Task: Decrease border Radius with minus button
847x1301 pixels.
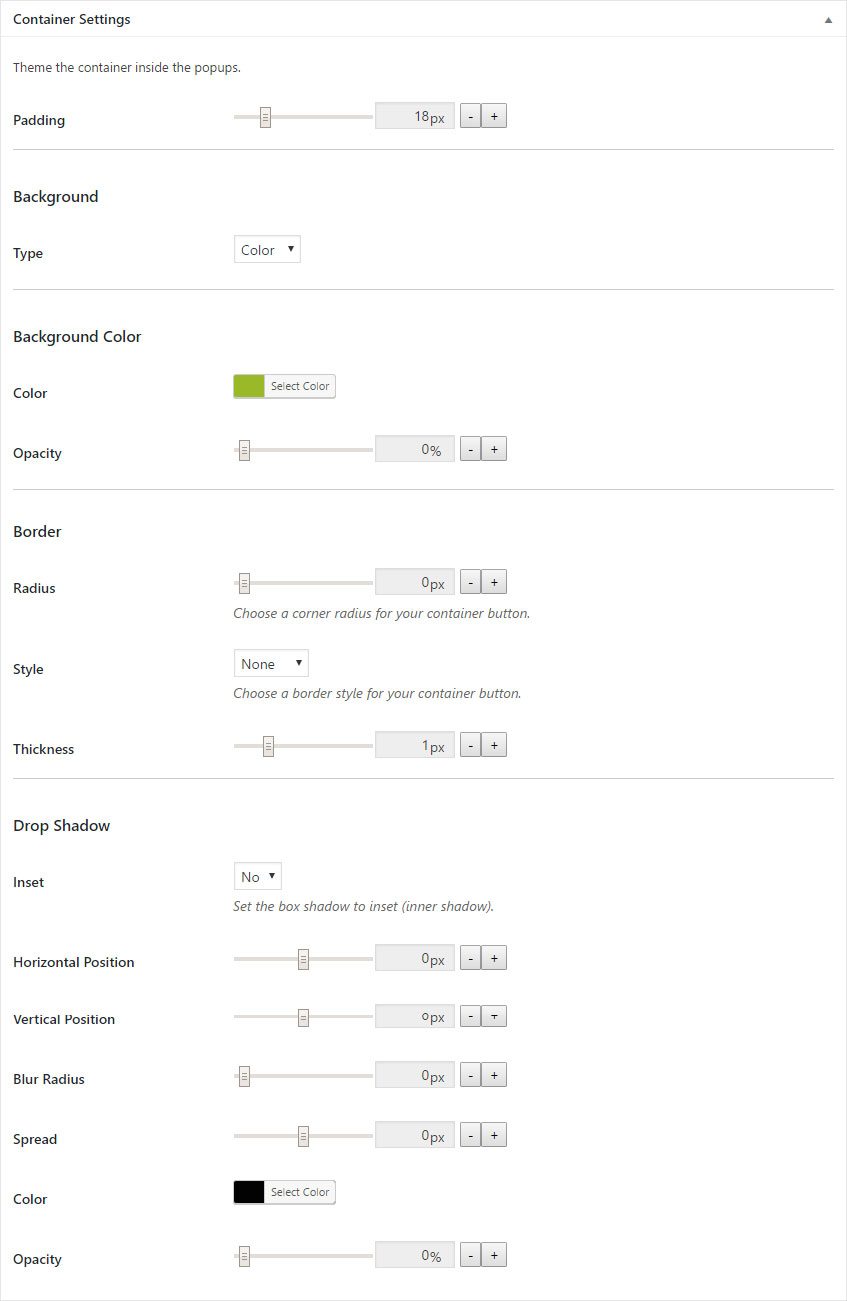Action: 470,581
